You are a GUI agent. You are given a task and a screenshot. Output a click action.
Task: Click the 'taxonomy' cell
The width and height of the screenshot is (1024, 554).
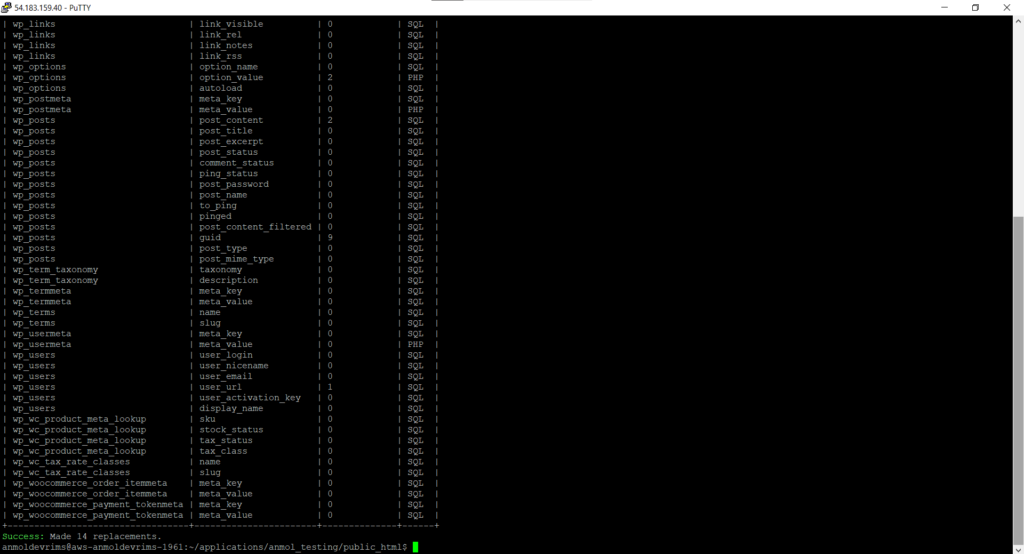[220, 270]
